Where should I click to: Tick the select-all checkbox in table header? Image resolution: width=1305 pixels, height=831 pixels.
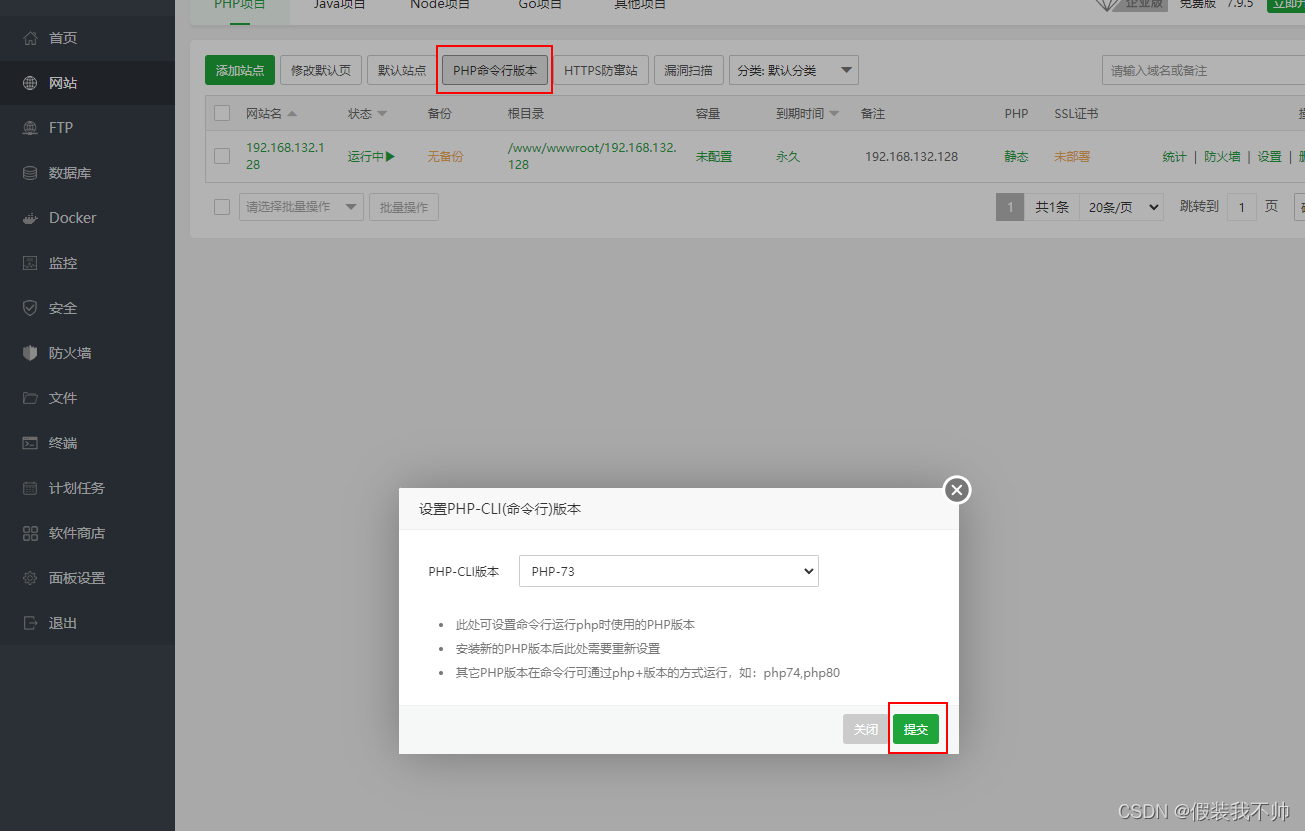point(222,114)
